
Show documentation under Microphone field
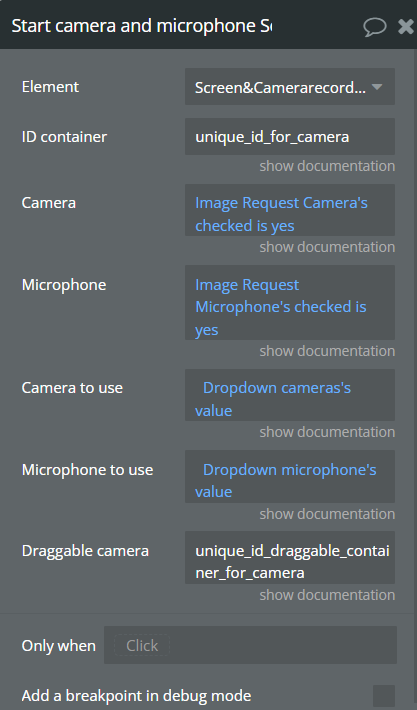point(327,351)
